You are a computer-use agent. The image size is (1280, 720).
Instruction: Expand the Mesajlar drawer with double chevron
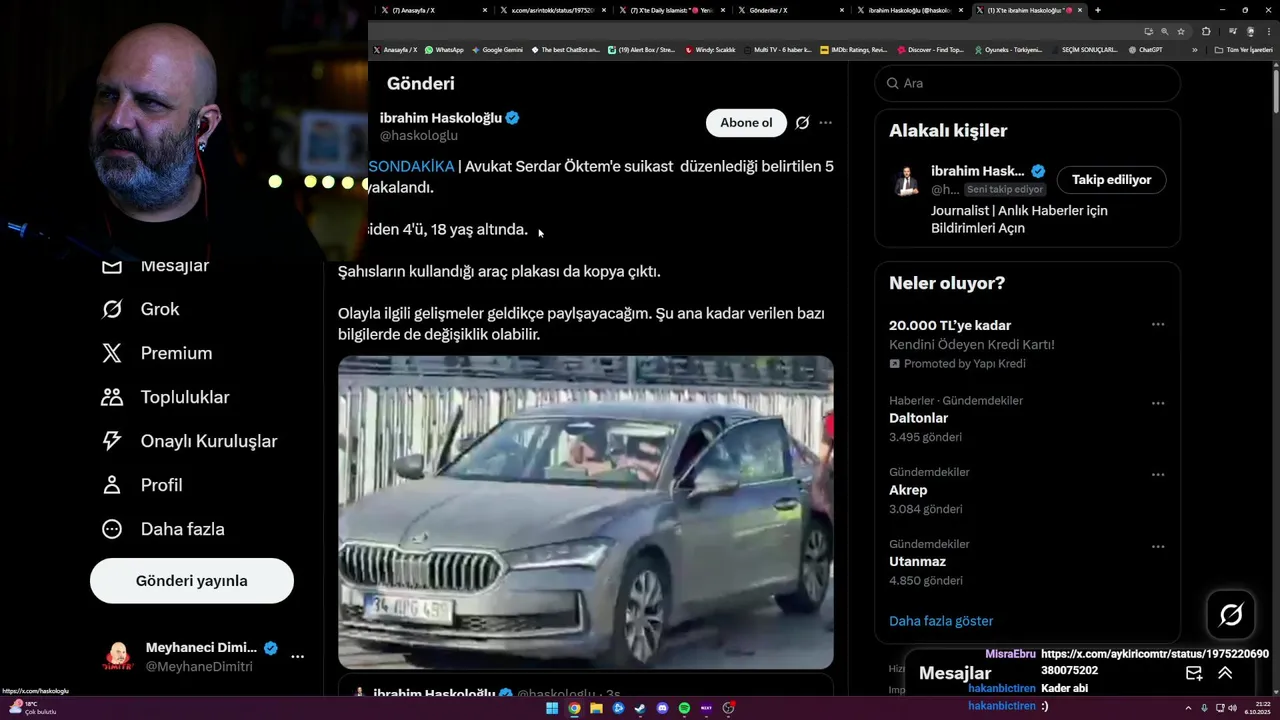(1225, 673)
